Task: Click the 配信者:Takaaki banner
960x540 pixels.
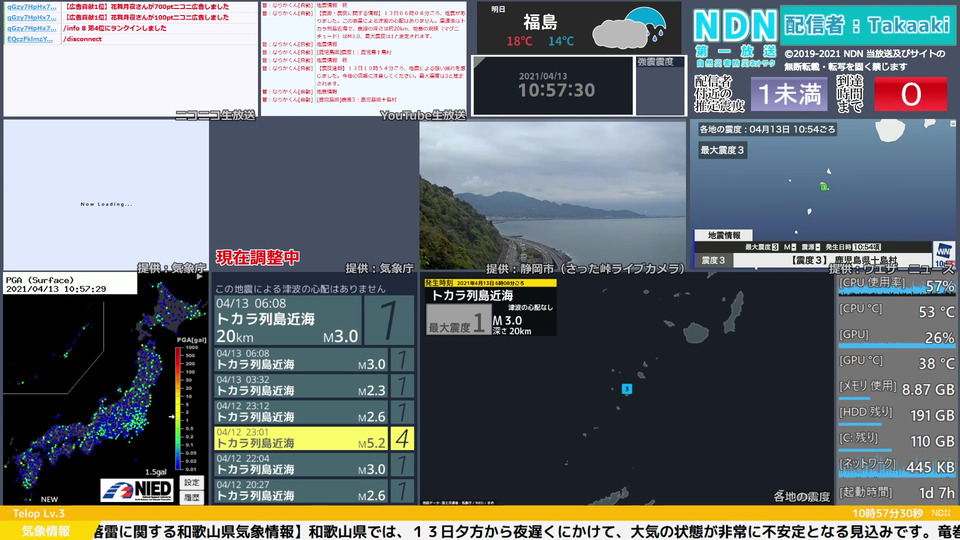Action: pyautogui.click(x=867, y=25)
